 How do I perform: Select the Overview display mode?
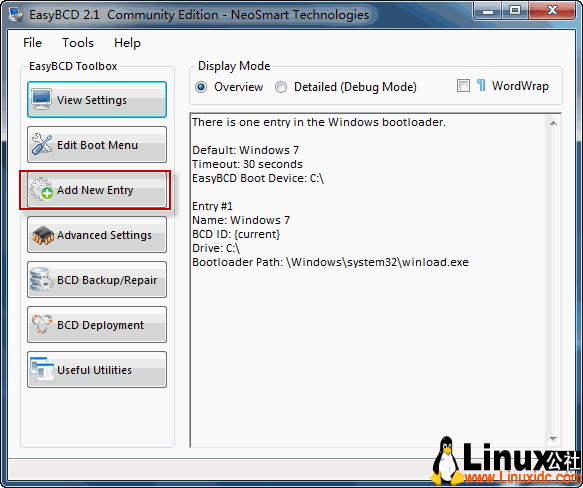point(201,87)
